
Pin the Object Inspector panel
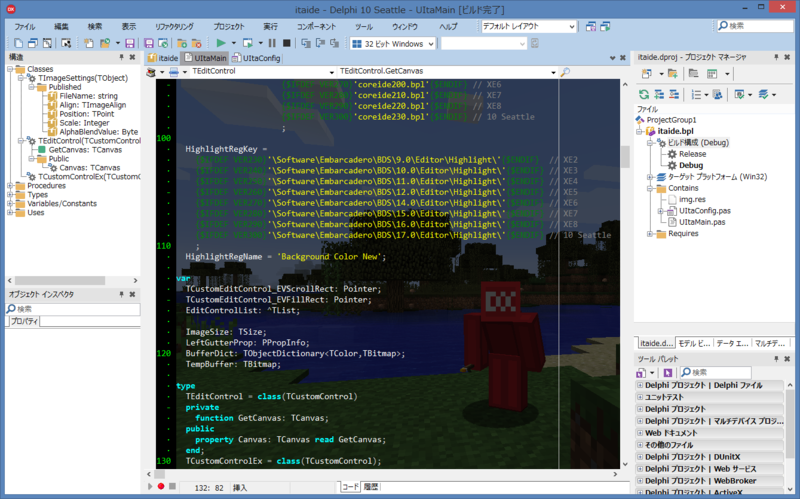point(121,294)
